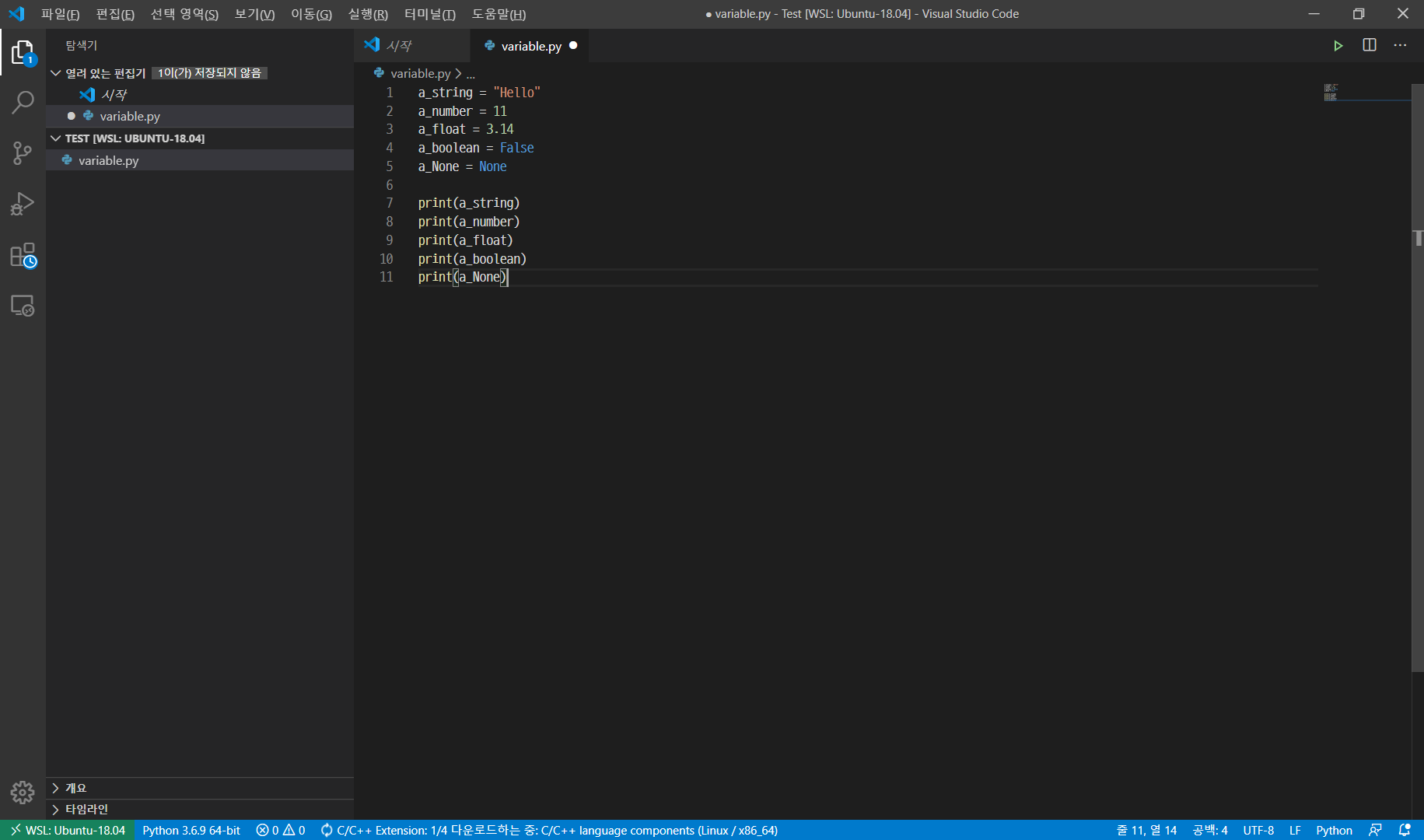Click the False value on line 4

(x=516, y=148)
